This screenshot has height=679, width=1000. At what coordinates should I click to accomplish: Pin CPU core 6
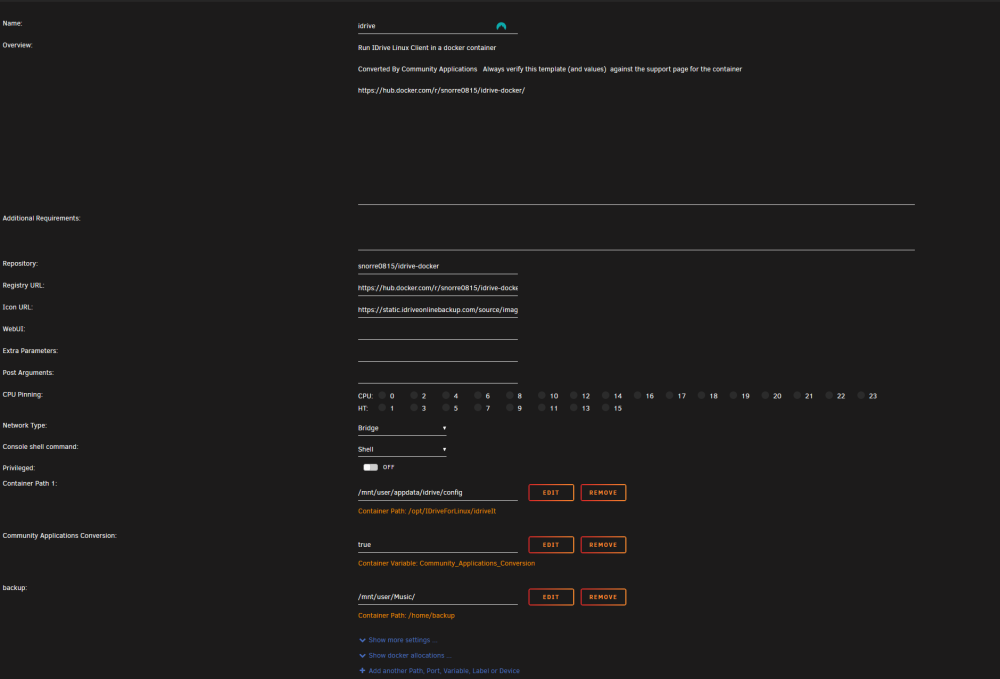(x=478, y=395)
